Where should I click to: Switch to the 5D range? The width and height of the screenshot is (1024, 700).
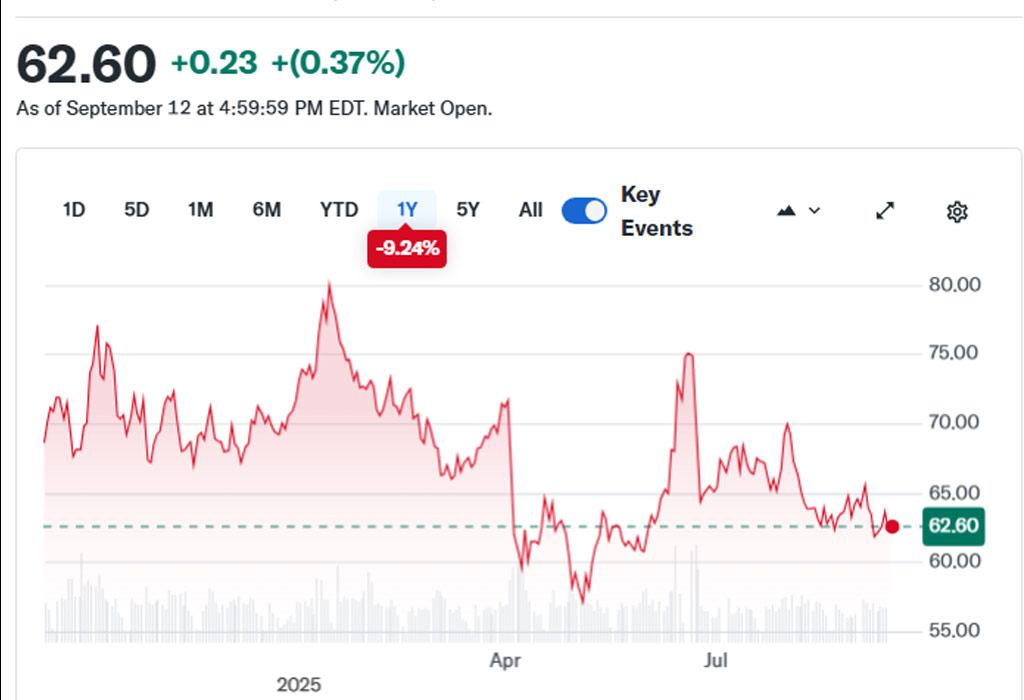(137, 210)
